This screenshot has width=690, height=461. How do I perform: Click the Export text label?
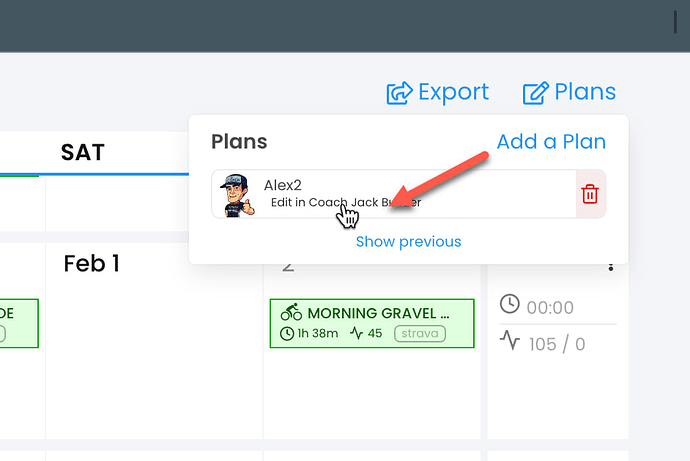tap(453, 93)
